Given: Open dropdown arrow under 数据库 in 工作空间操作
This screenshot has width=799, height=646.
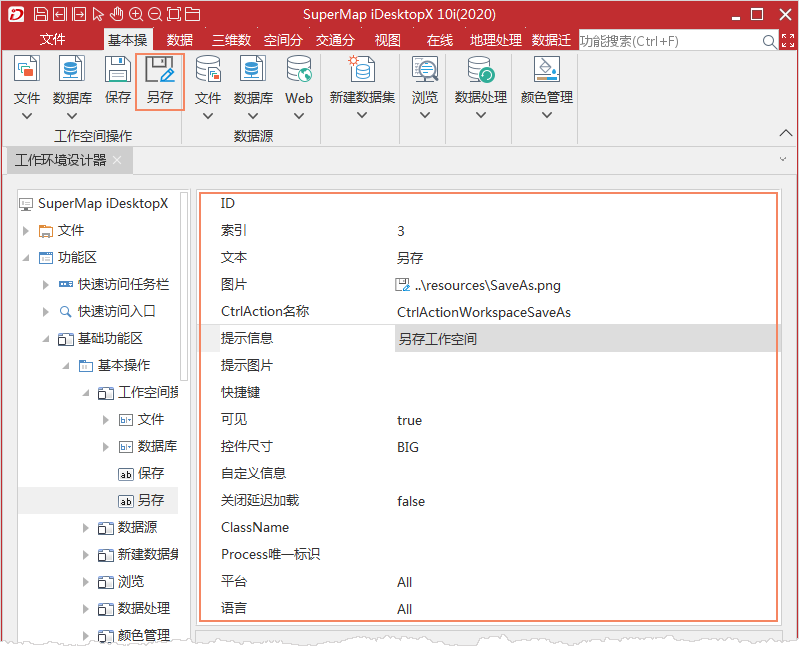Looking at the screenshot, I should pyautogui.click(x=72, y=116).
